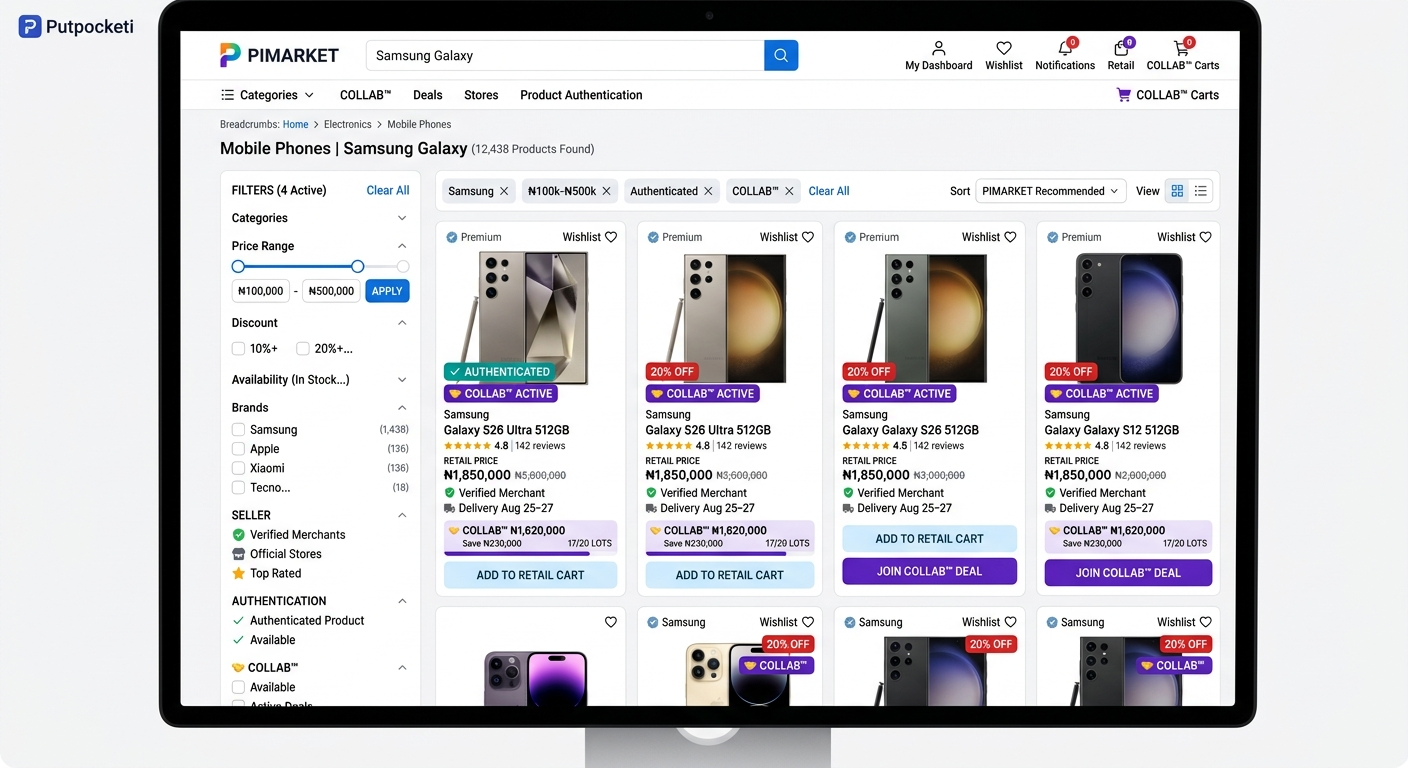Click the ₦100,000 minimum price field
The image size is (1408, 768).
260,291
